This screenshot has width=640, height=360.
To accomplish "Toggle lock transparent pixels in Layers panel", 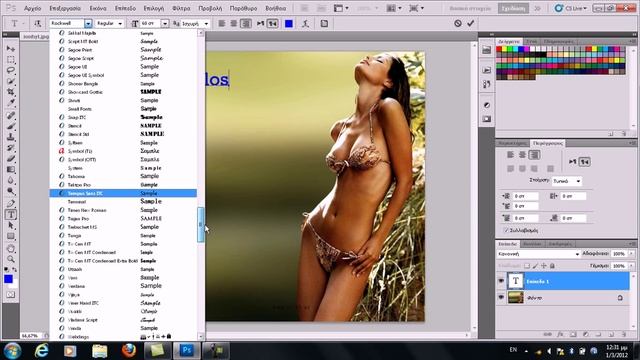I will pos(527,266).
